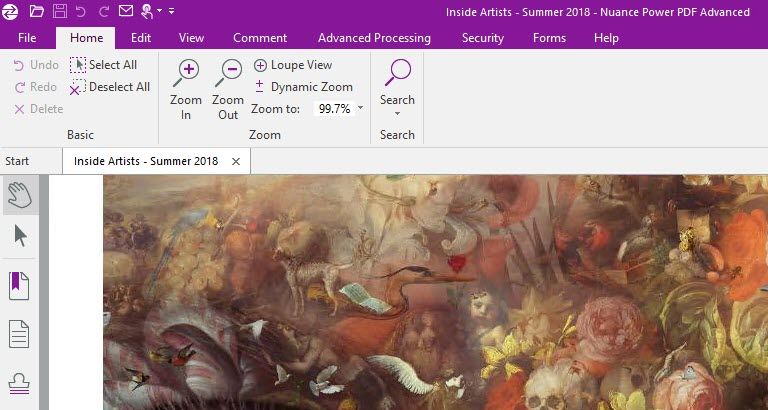Open the Help tab
The image size is (768, 410).
(606, 38)
